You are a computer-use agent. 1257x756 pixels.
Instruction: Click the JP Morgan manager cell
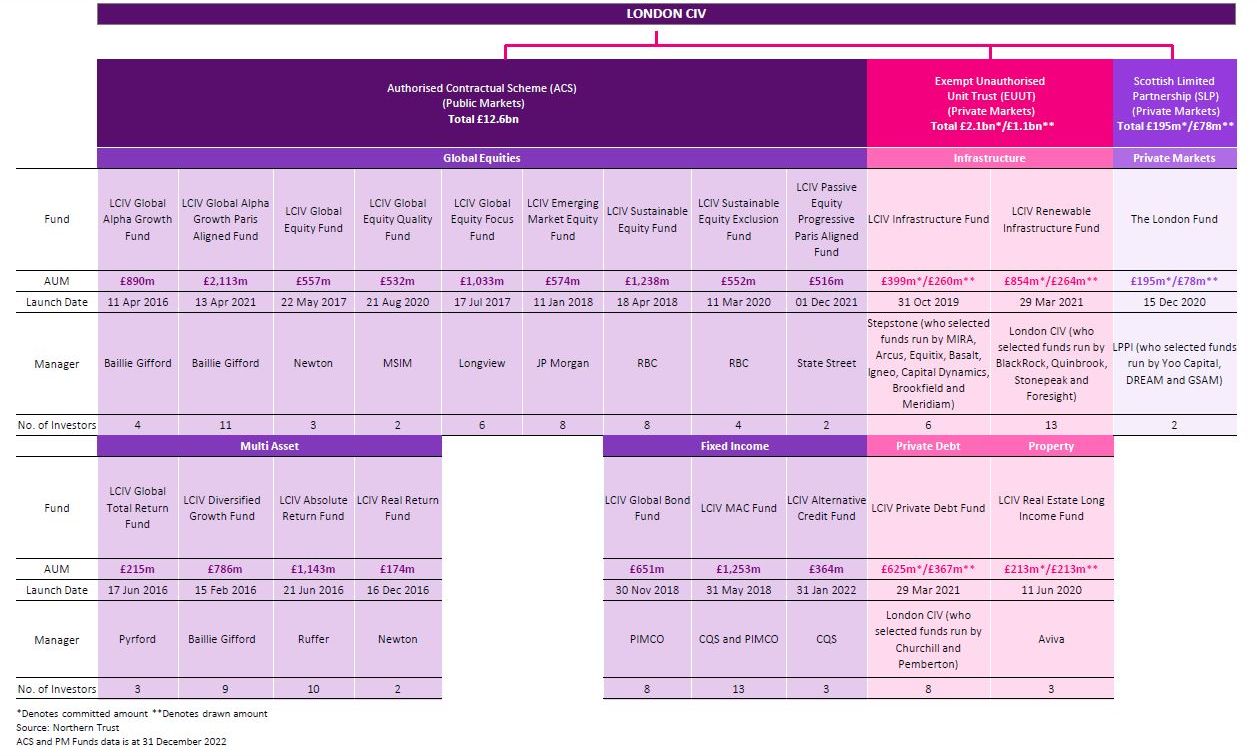click(x=563, y=364)
